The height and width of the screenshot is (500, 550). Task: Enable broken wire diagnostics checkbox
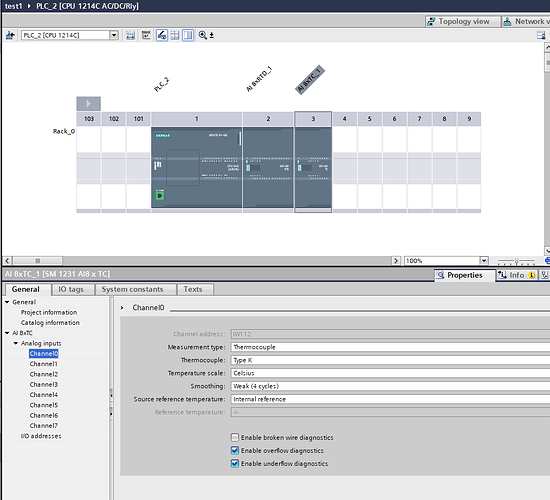click(x=235, y=437)
